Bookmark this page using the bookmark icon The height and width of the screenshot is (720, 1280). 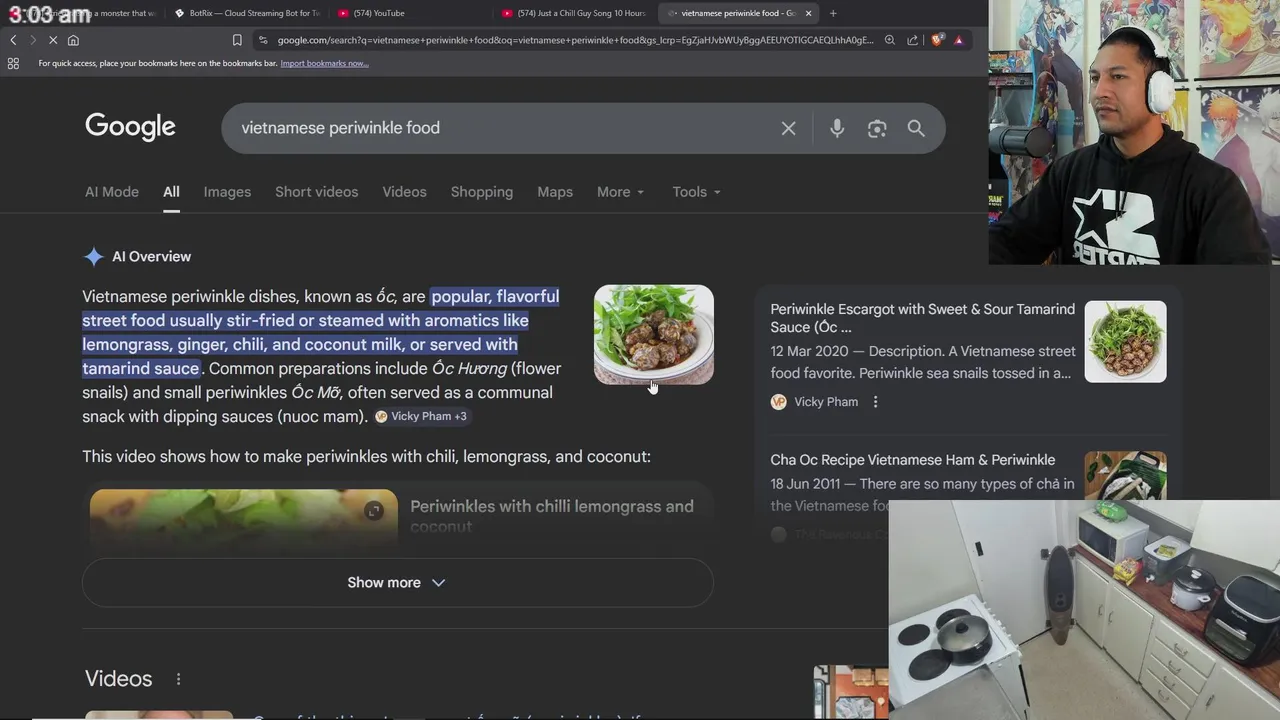pyautogui.click(x=237, y=40)
